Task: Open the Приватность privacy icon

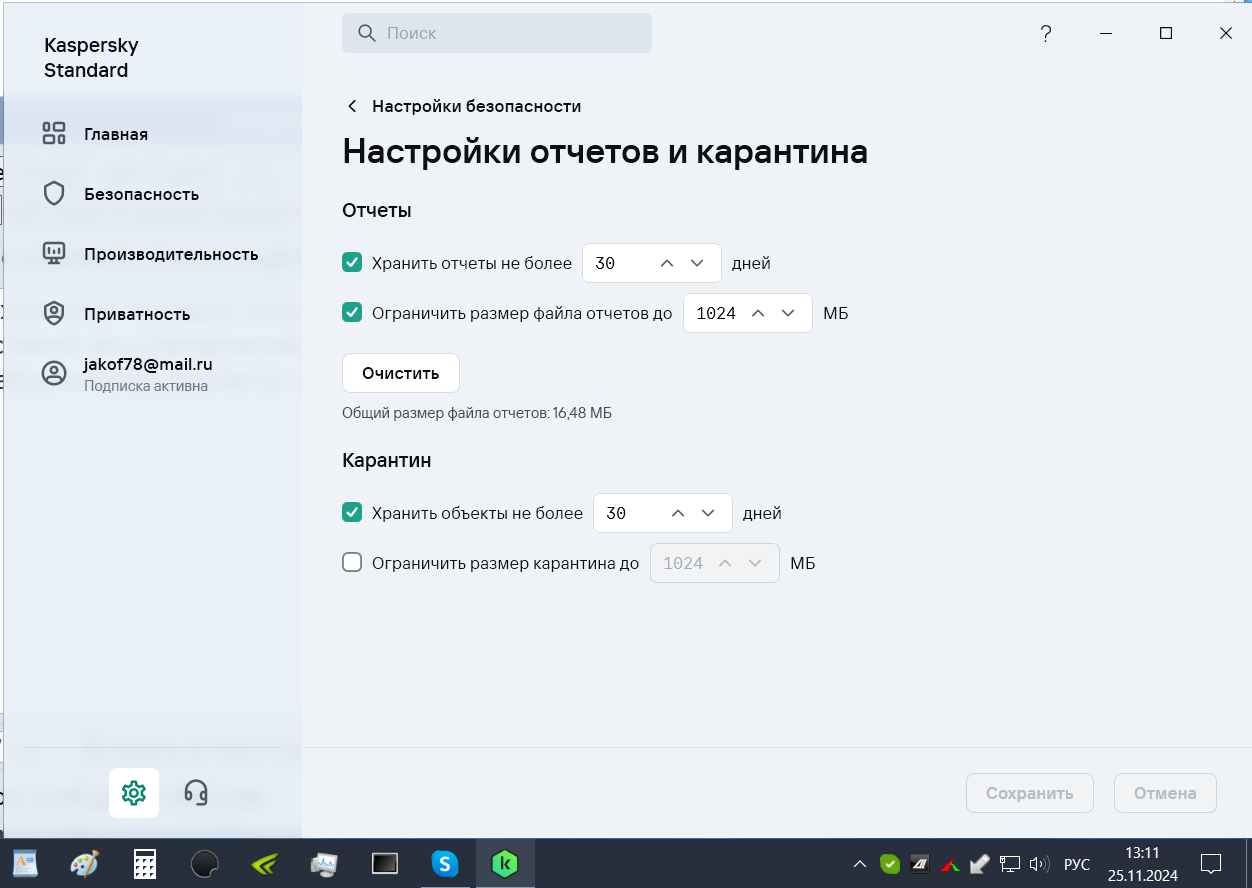Action: point(54,314)
